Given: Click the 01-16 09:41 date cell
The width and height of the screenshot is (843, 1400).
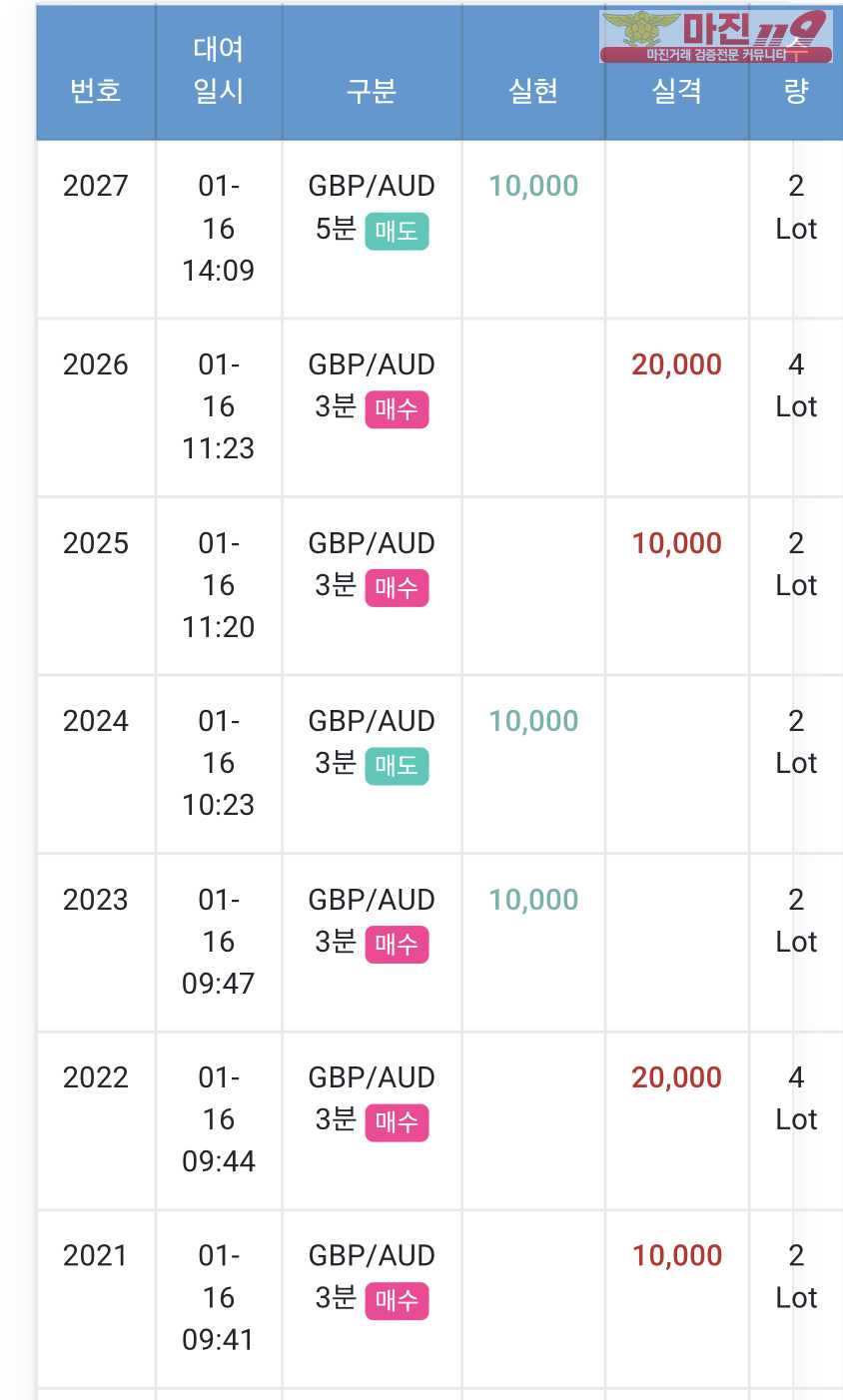Looking at the screenshot, I should tap(218, 1297).
